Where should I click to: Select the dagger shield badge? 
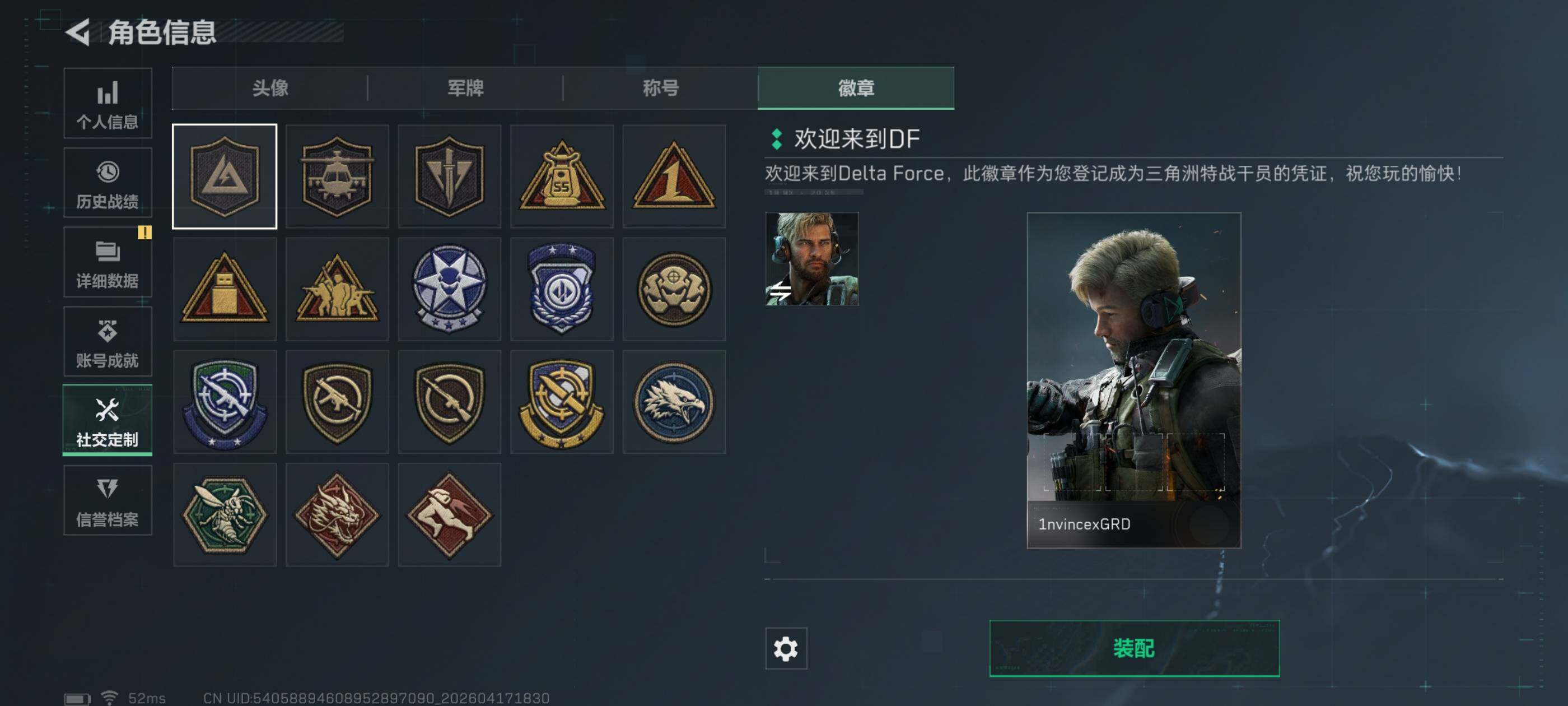pyautogui.click(x=449, y=176)
